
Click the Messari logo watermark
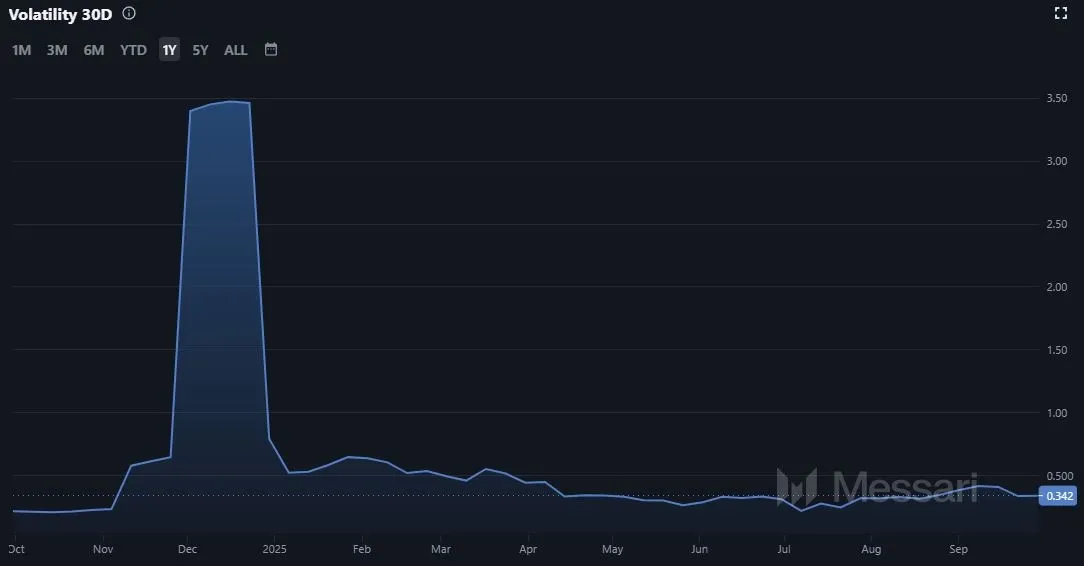pos(877,486)
